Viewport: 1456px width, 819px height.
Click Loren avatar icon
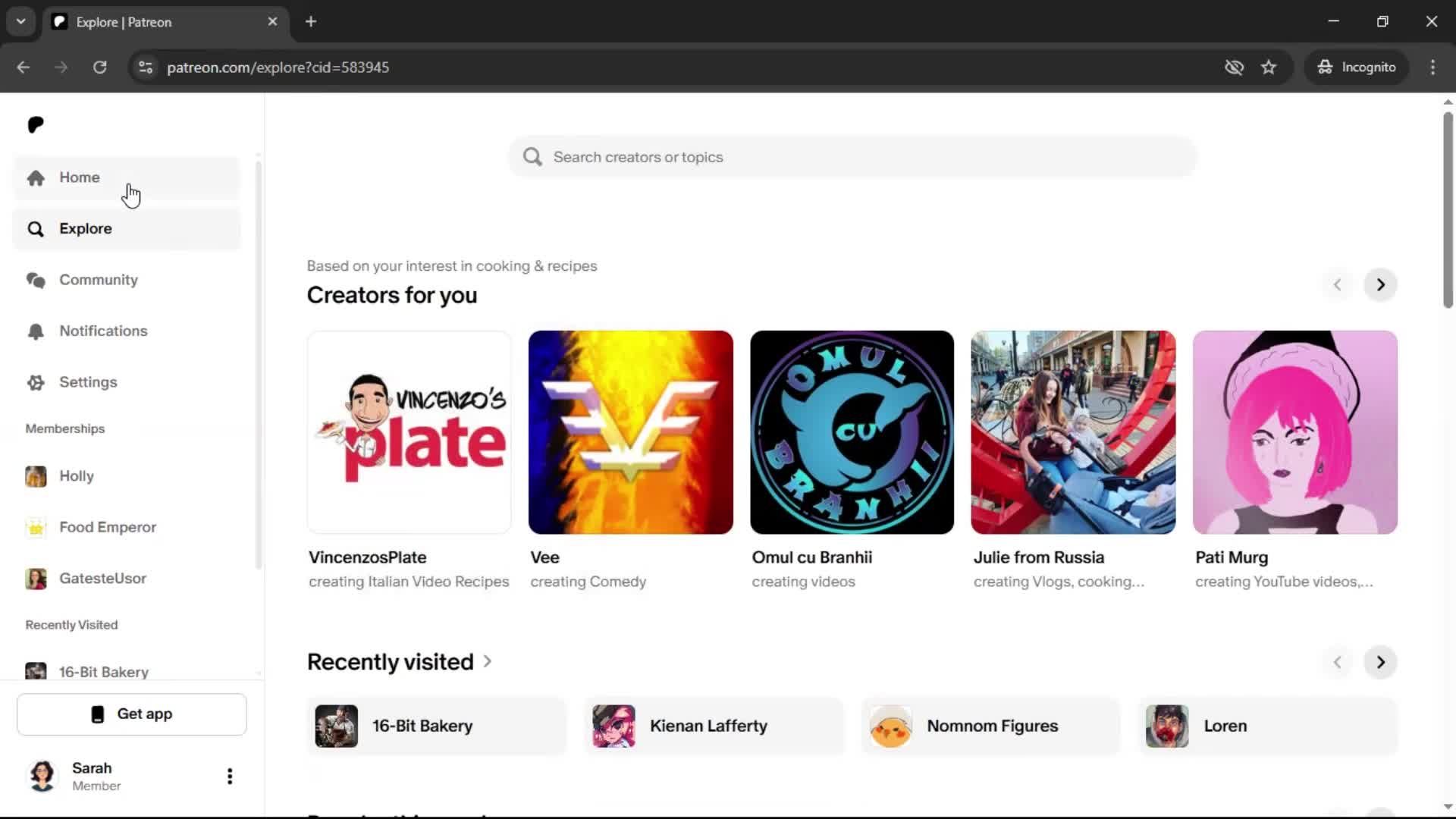[x=1168, y=726]
